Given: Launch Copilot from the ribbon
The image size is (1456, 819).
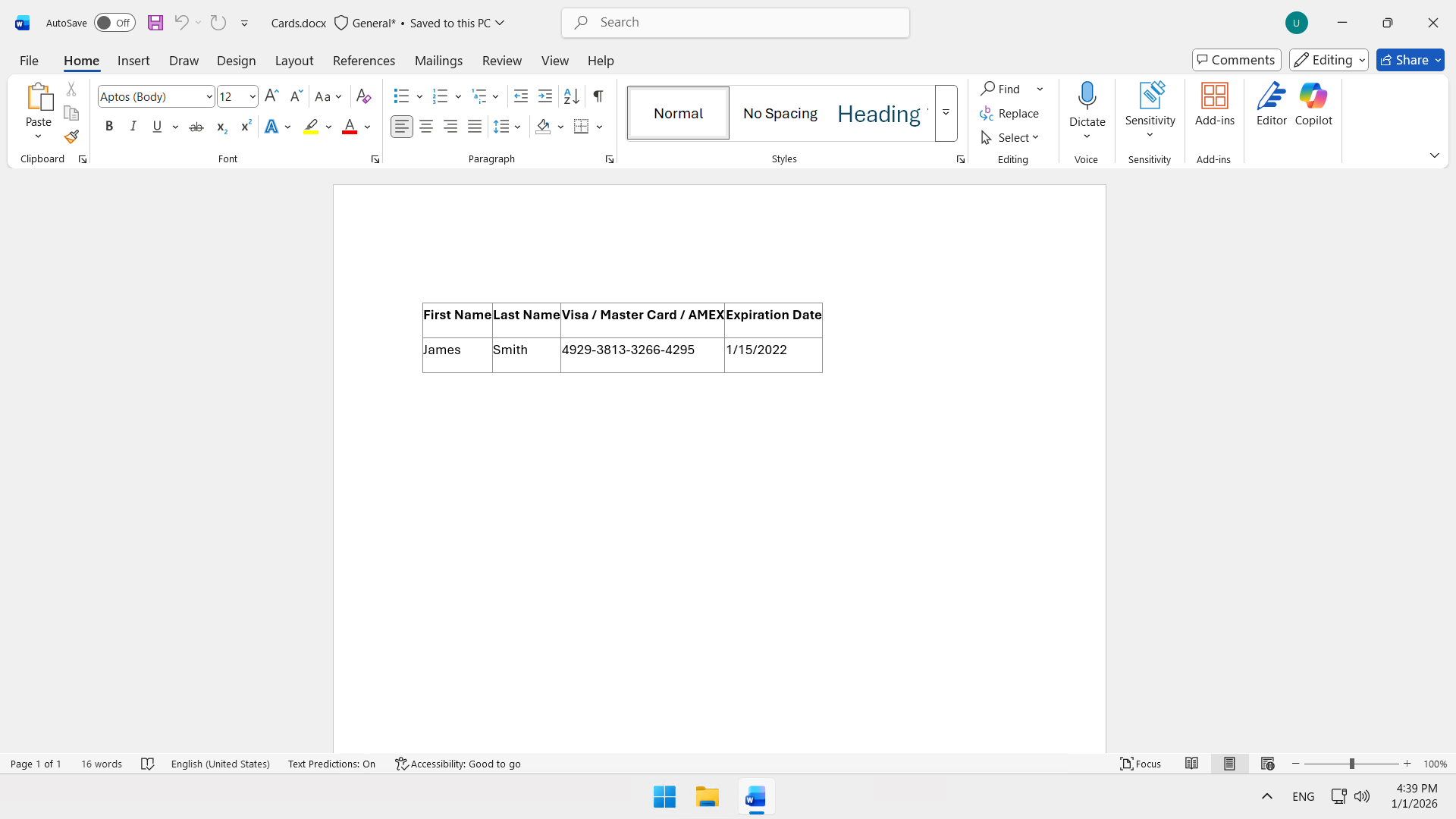Looking at the screenshot, I should click(1313, 105).
